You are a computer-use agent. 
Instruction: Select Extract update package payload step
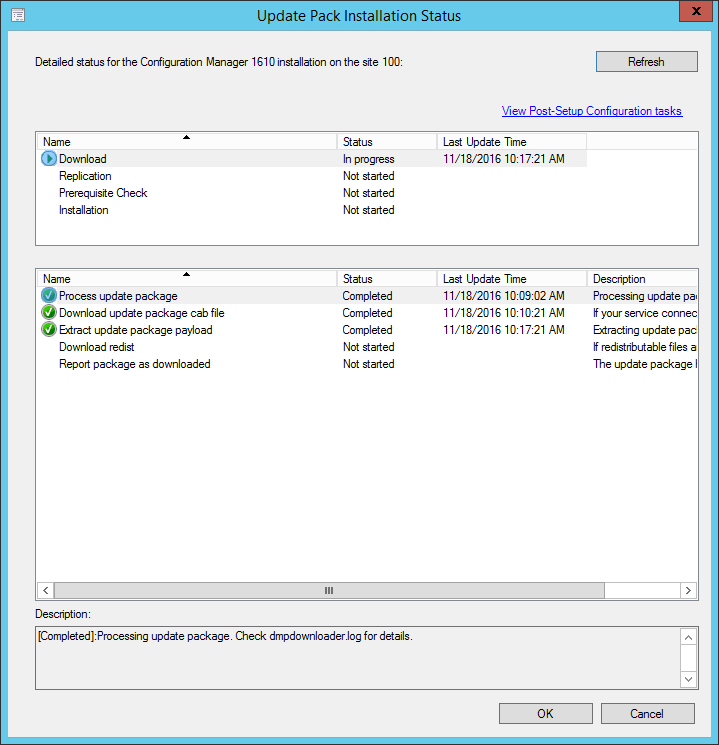(367, 330)
